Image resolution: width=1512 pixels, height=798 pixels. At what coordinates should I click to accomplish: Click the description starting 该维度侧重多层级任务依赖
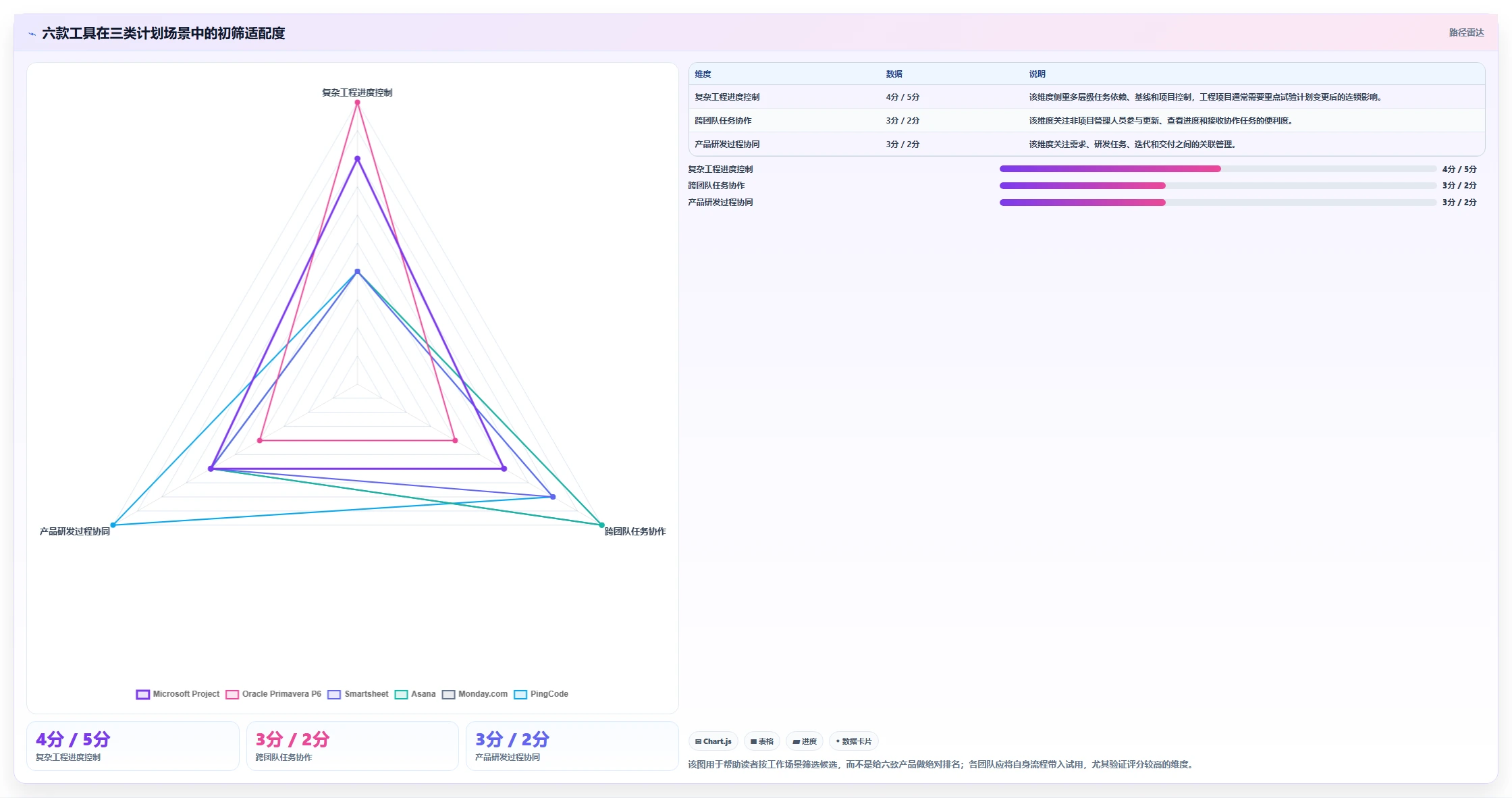(x=1206, y=97)
